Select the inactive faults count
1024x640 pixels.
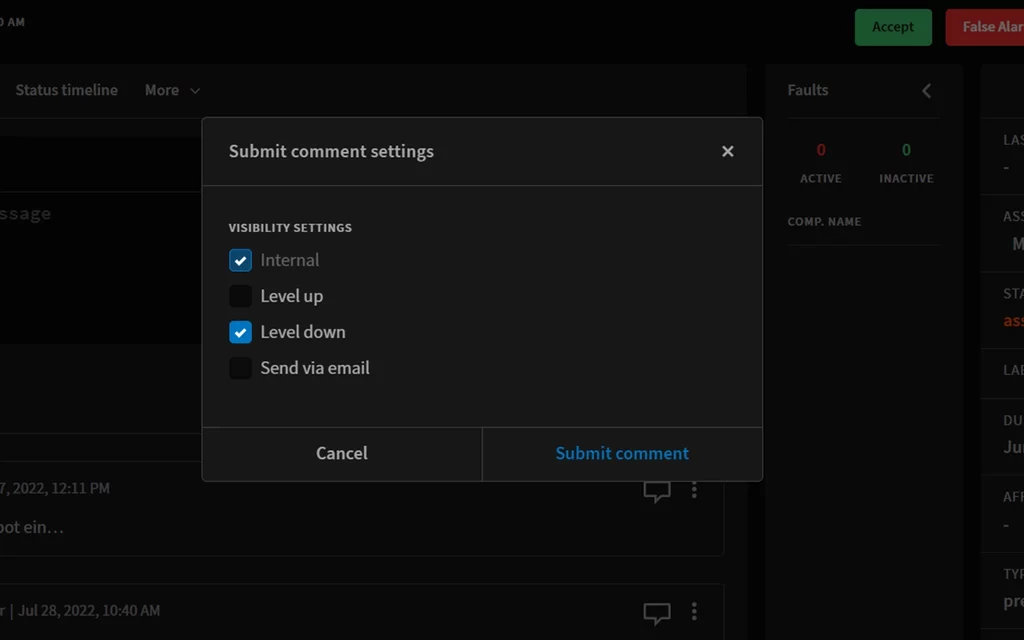[x=906, y=150]
